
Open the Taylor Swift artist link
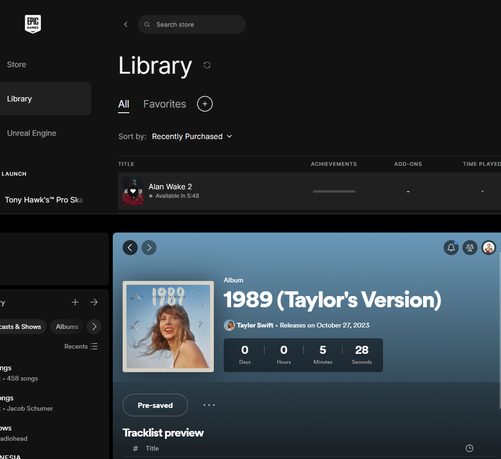pyautogui.click(x=255, y=325)
